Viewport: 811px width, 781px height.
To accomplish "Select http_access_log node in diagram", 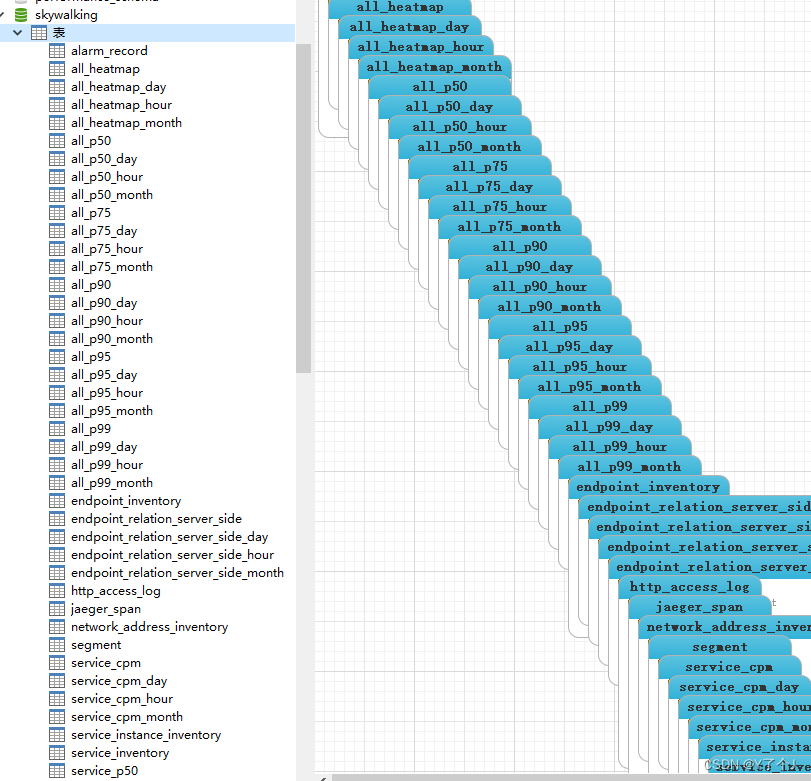I will coord(689,587).
